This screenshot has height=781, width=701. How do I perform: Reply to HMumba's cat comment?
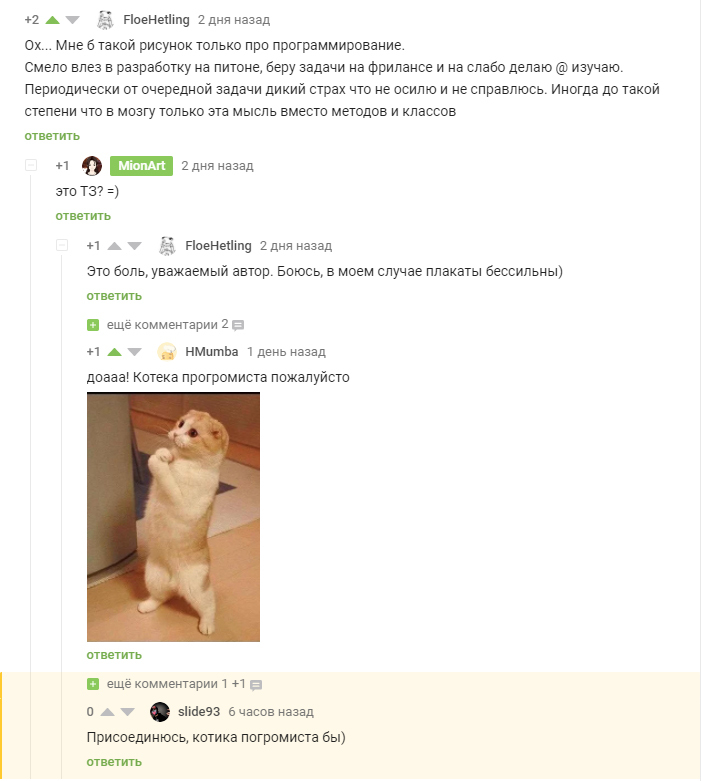(114, 655)
